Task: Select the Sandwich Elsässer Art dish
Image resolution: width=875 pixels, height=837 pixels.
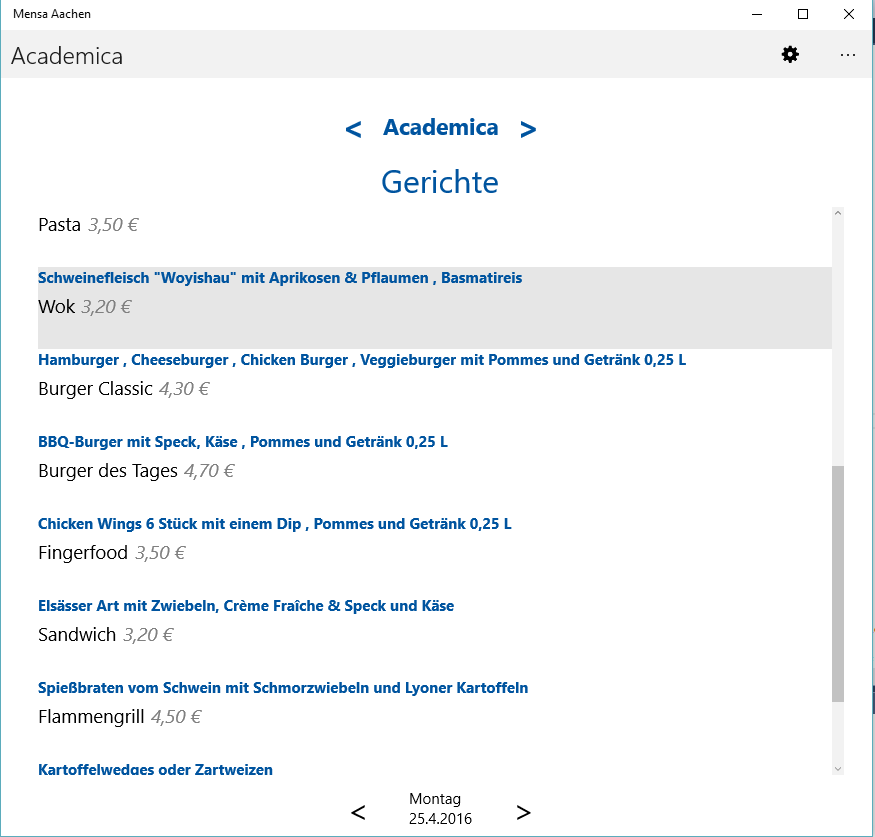Action: click(x=434, y=635)
